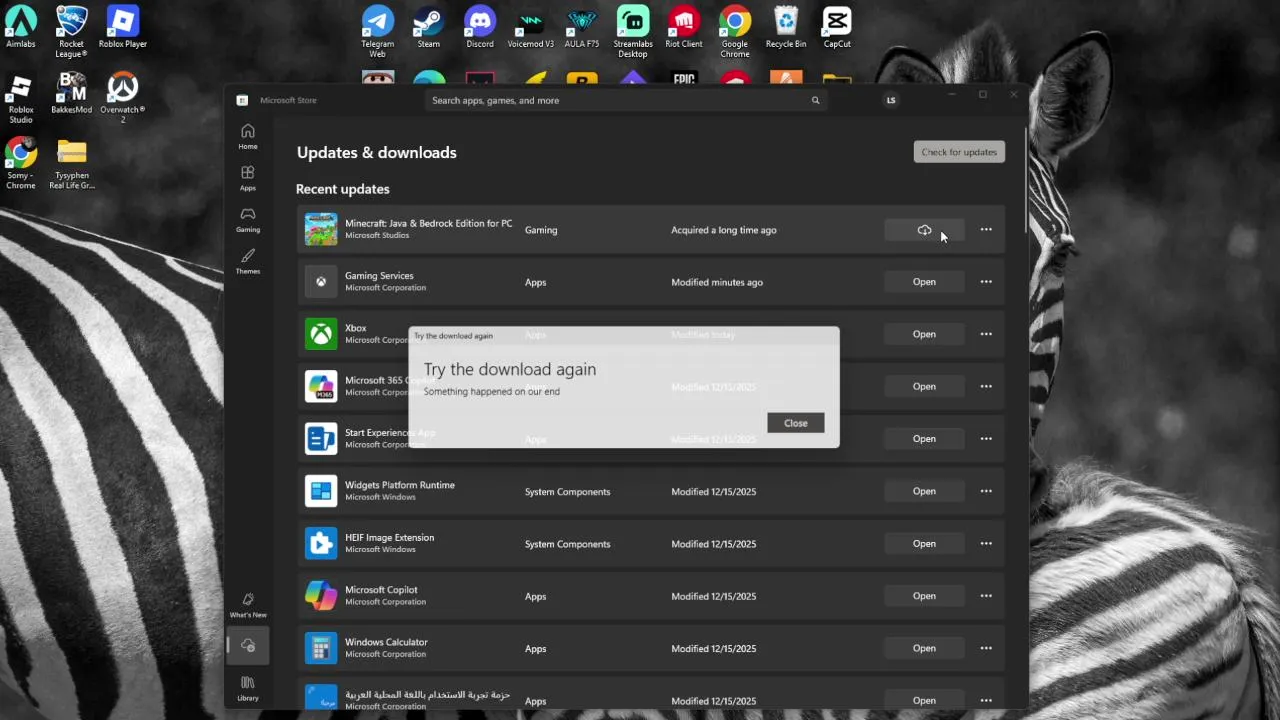1280x720 pixels.
Task: Open more options for Start Experiences App
Action: coord(986,438)
